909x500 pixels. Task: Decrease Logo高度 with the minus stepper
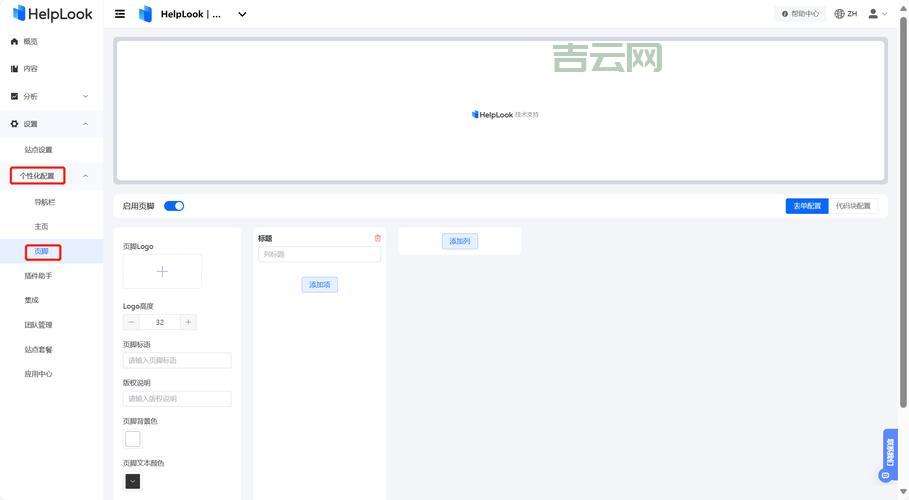click(x=131, y=322)
